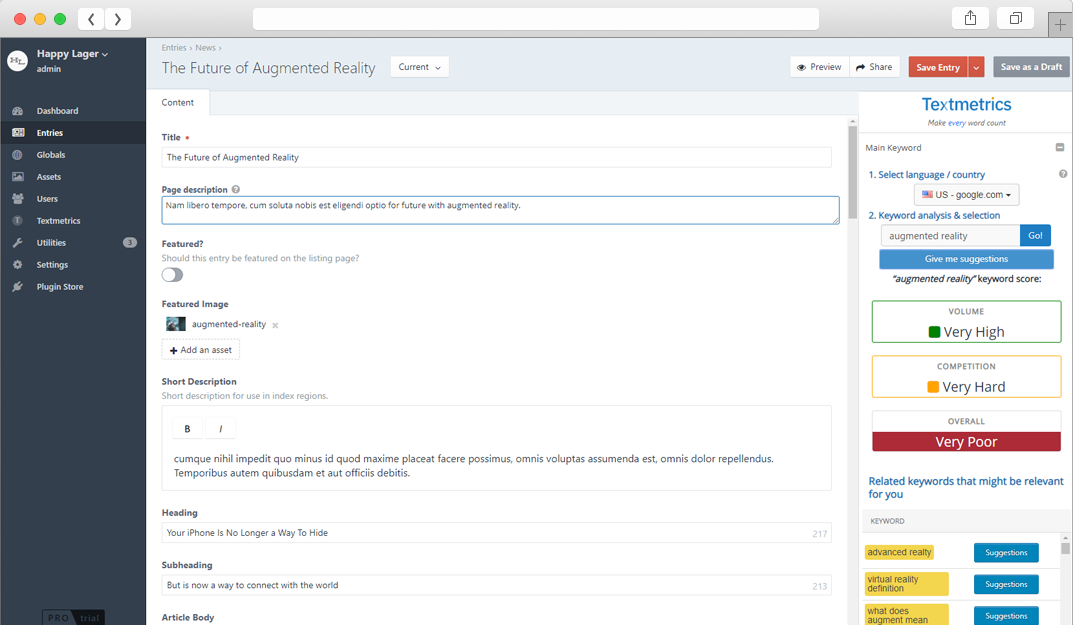Click the News breadcrumb link

(x=205, y=48)
